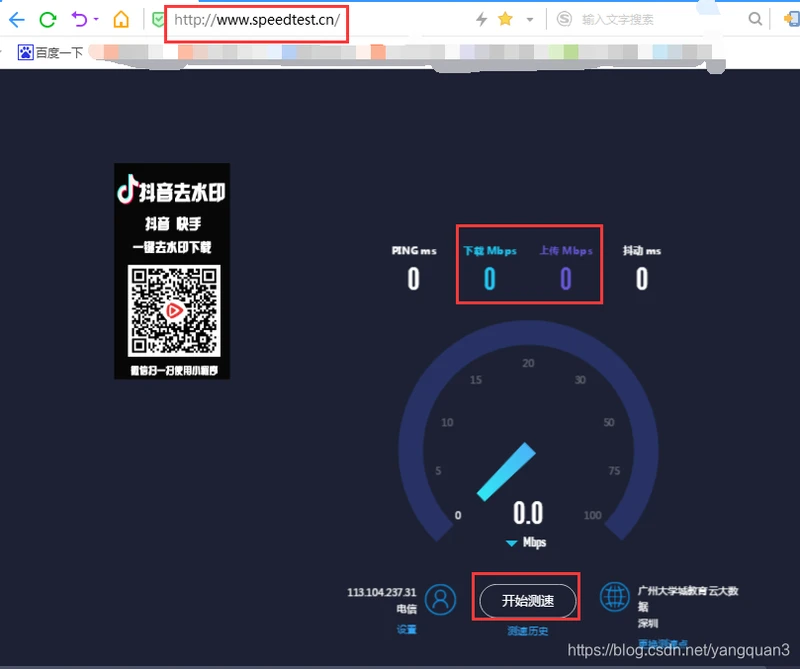Click the purple undo close-tab icon
Viewport: 800px width, 669px height.
click(79, 19)
